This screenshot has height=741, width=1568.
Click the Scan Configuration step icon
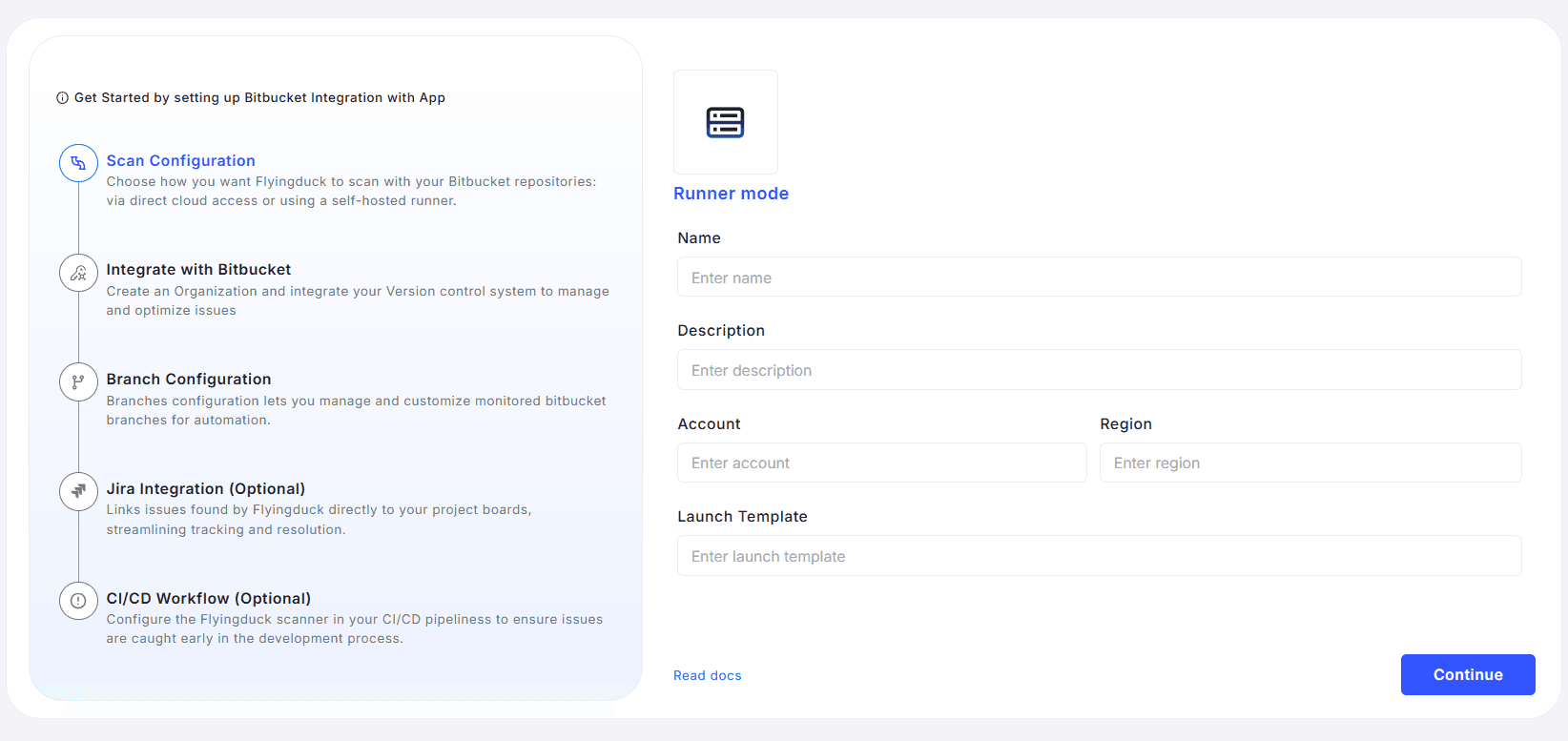78,163
